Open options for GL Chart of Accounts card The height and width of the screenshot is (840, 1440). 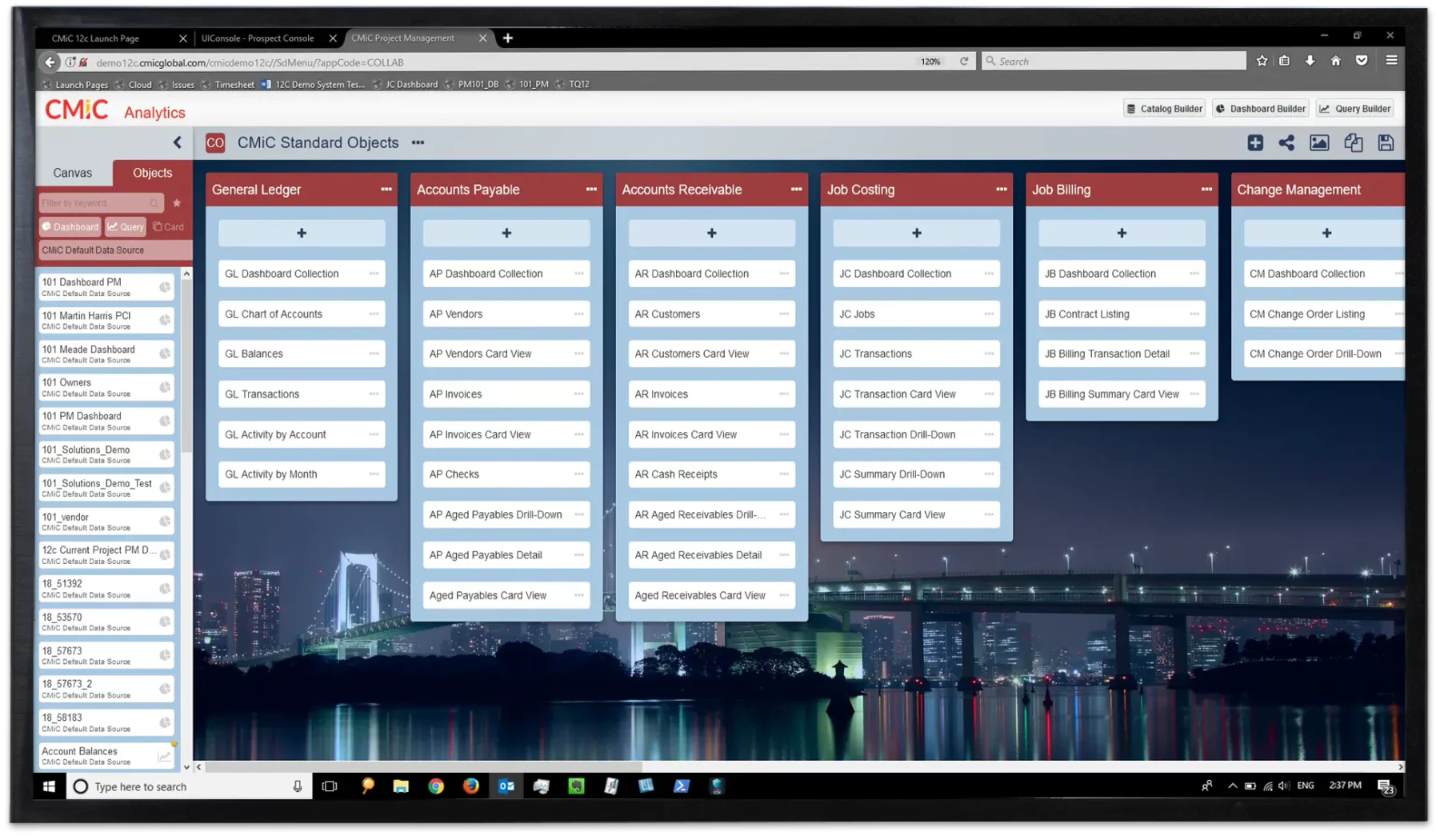click(374, 314)
